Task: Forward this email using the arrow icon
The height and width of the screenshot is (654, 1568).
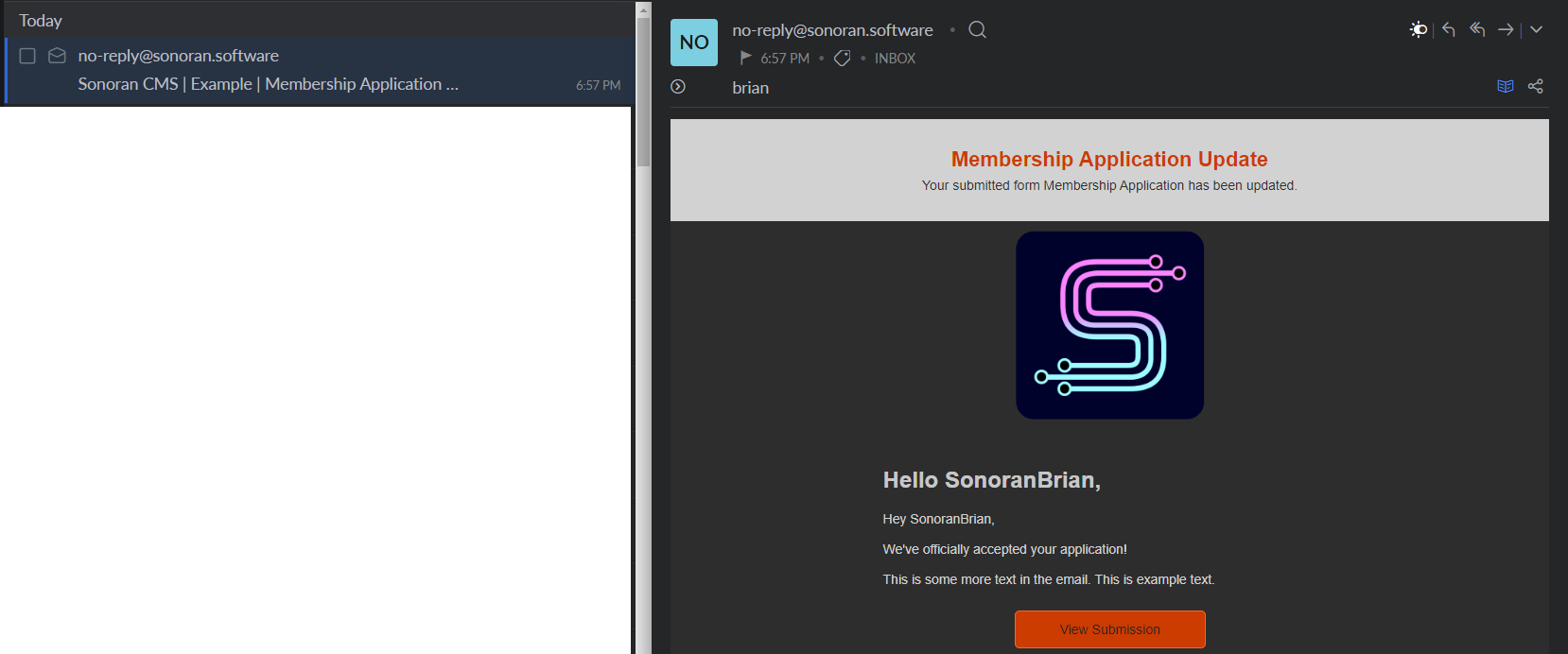Action: click(1506, 29)
